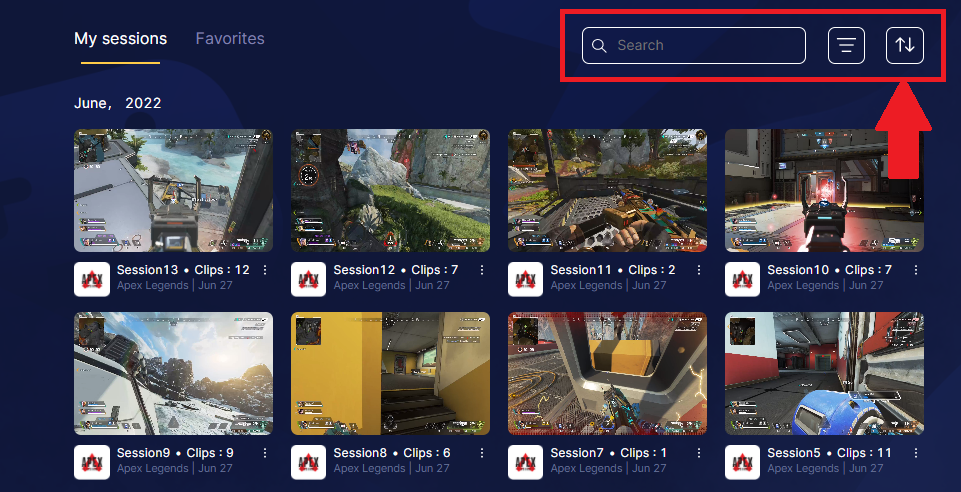961x492 pixels.
Task: Open the Session7 thumbnail
Action: coord(607,374)
